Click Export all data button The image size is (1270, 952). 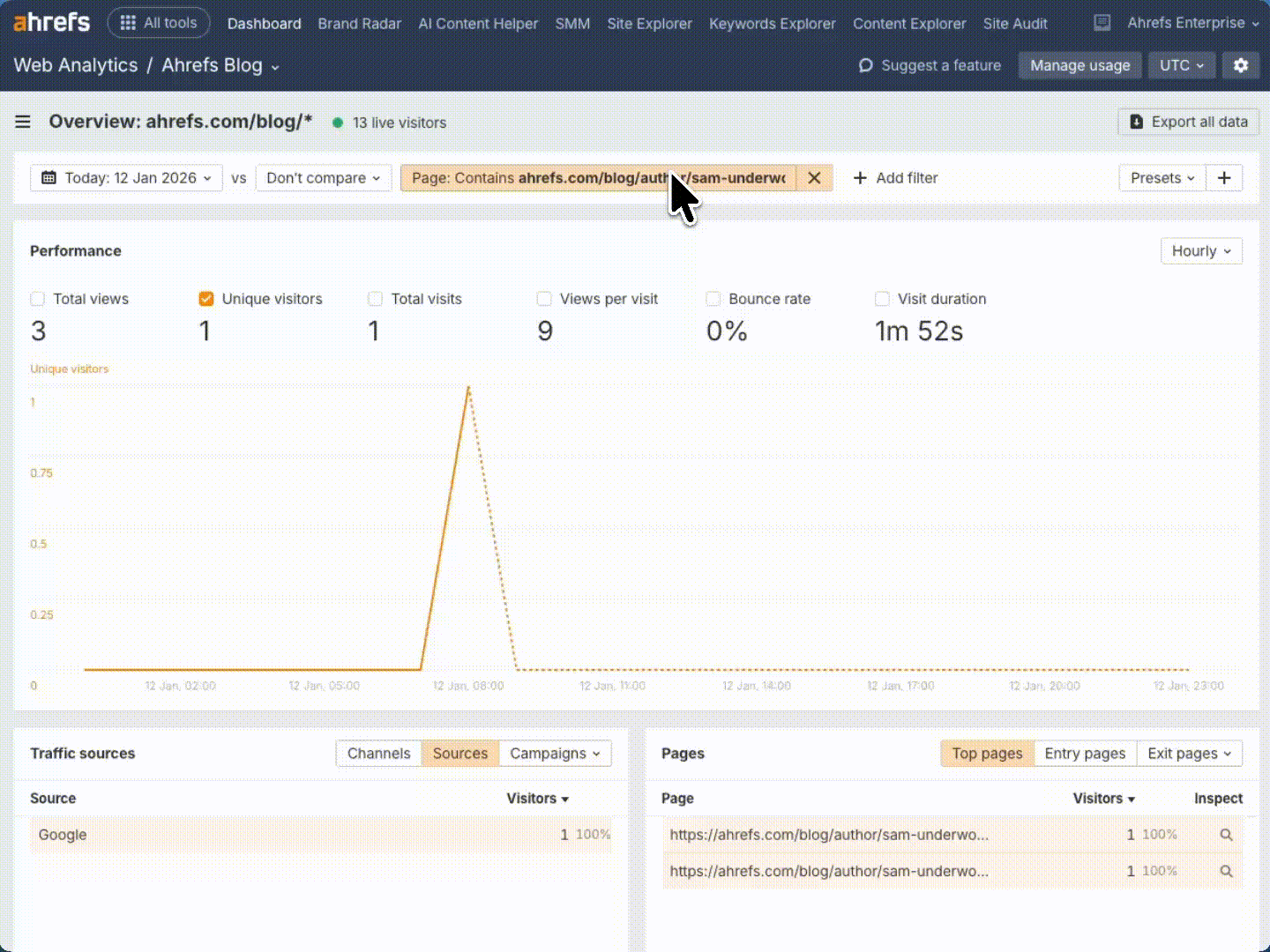coord(1188,122)
